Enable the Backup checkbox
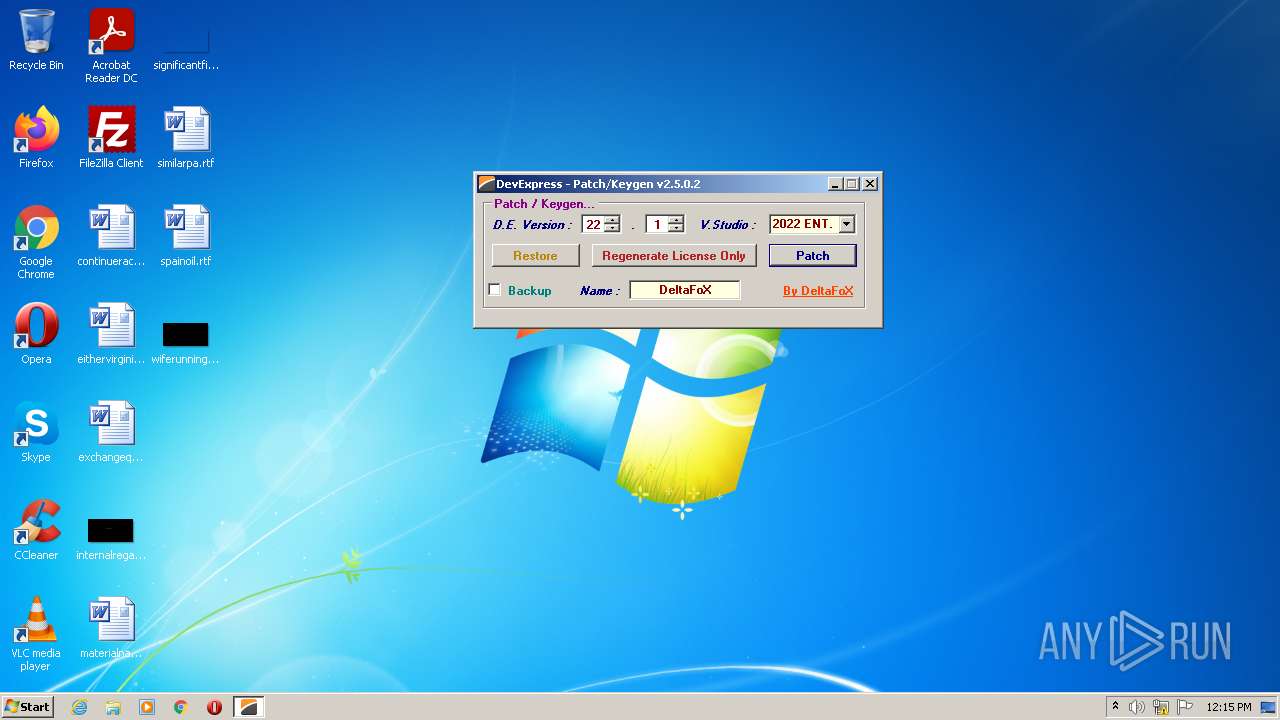 [x=494, y=290]
